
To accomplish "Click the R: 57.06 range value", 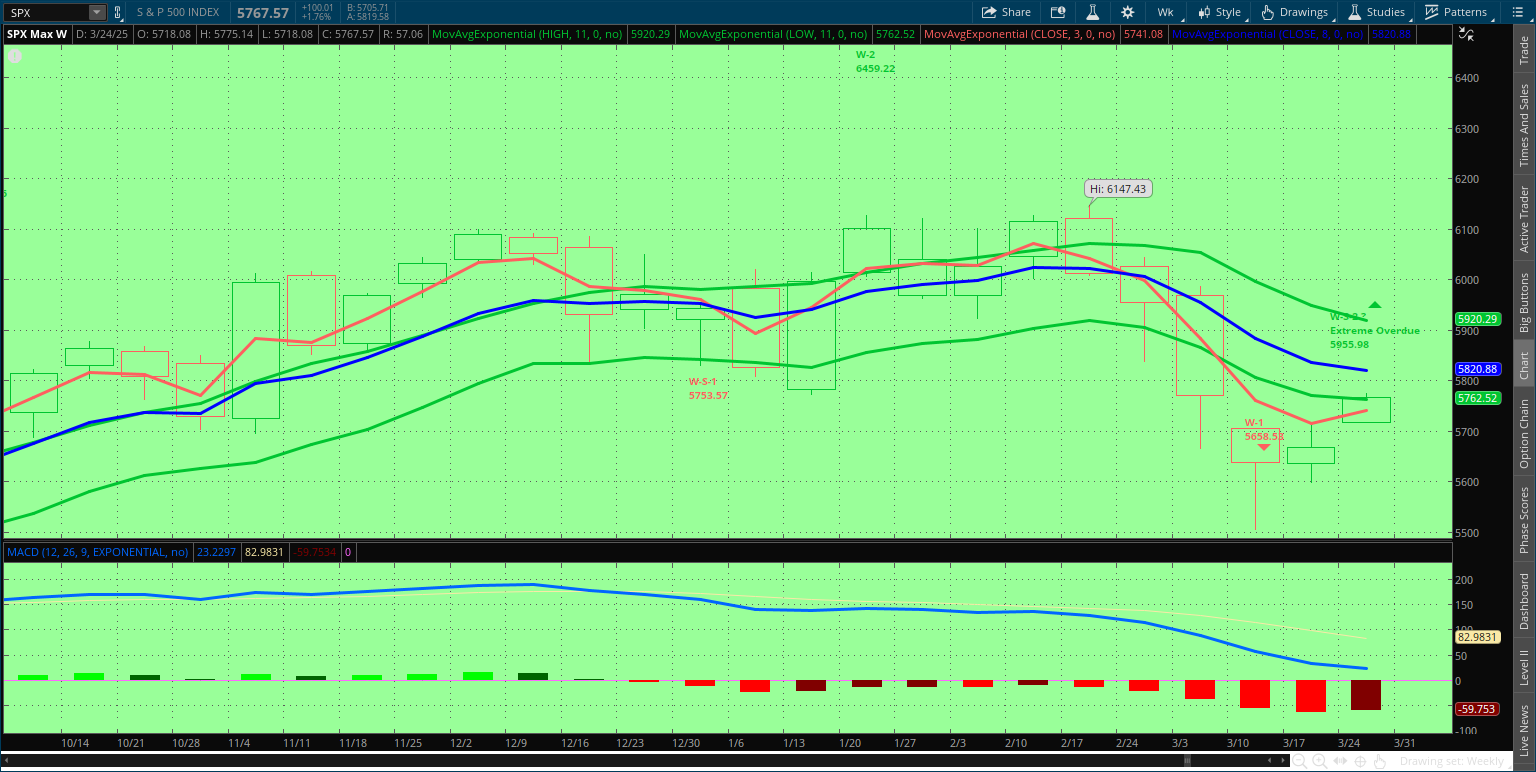I will pos(403,34).
